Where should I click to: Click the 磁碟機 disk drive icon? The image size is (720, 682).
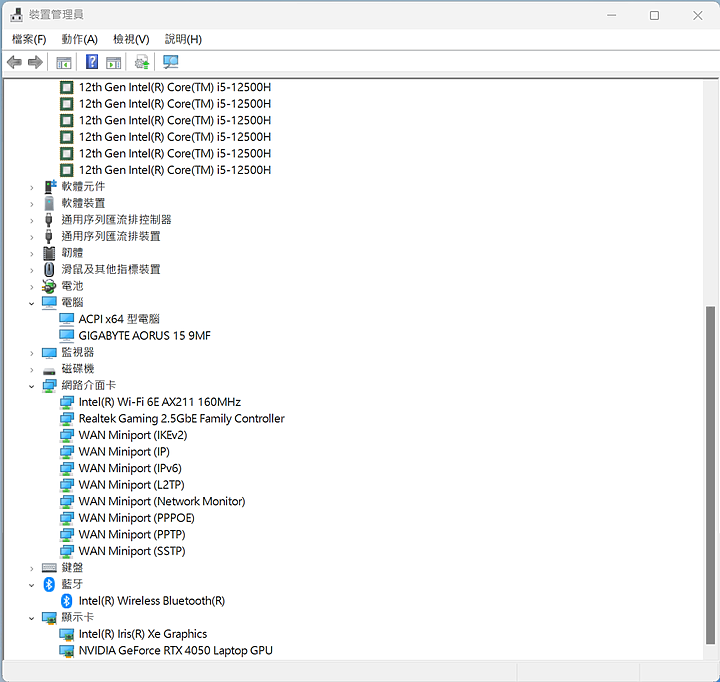[x=49, y=370]
